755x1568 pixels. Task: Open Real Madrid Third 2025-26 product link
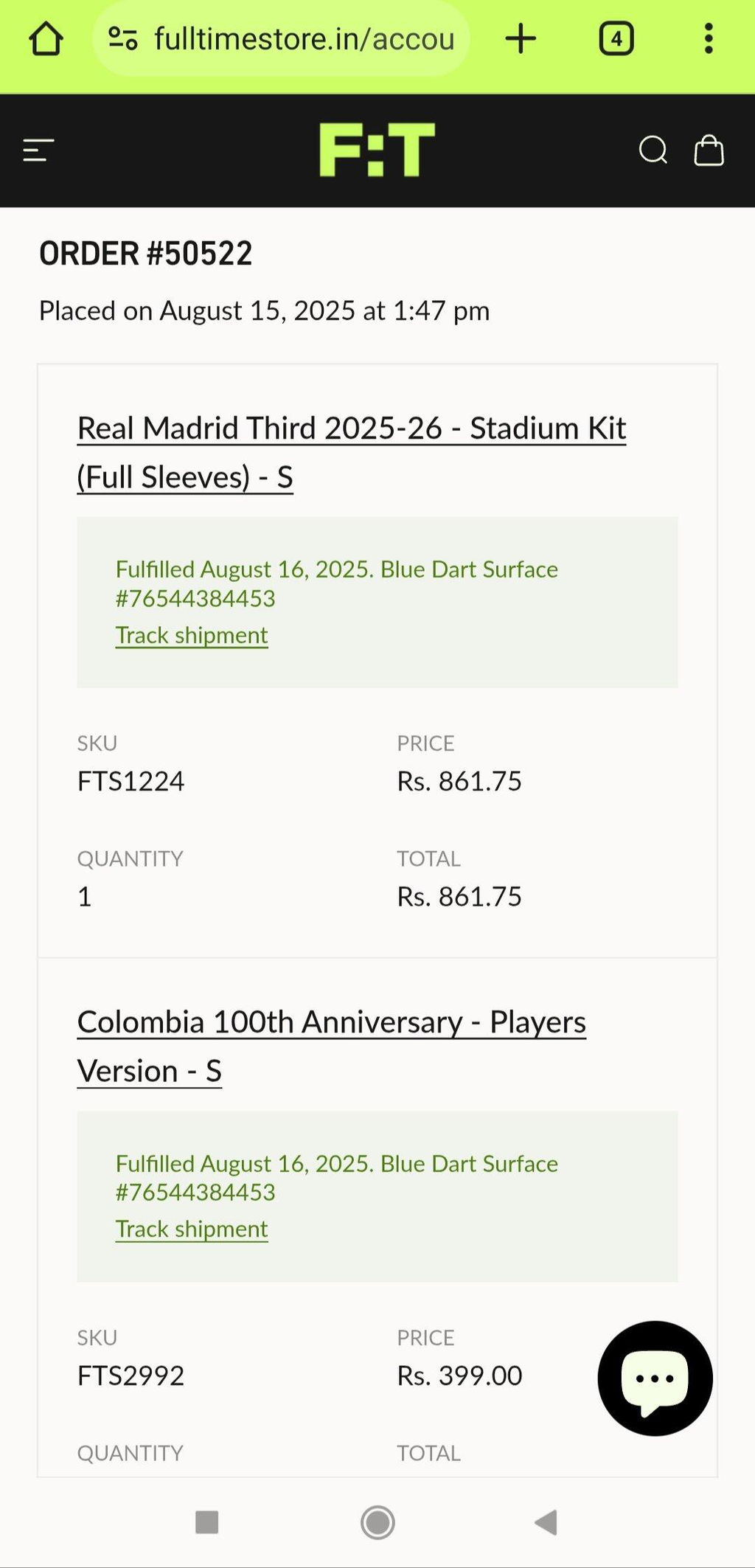[x=352, y=453]
